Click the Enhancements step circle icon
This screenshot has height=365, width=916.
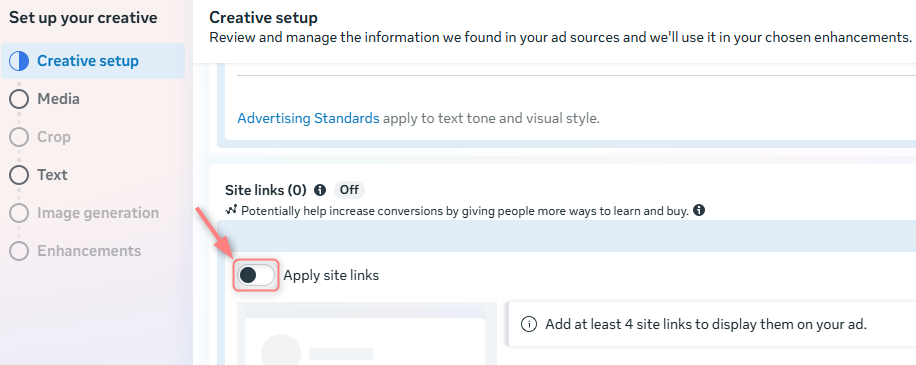19,251
